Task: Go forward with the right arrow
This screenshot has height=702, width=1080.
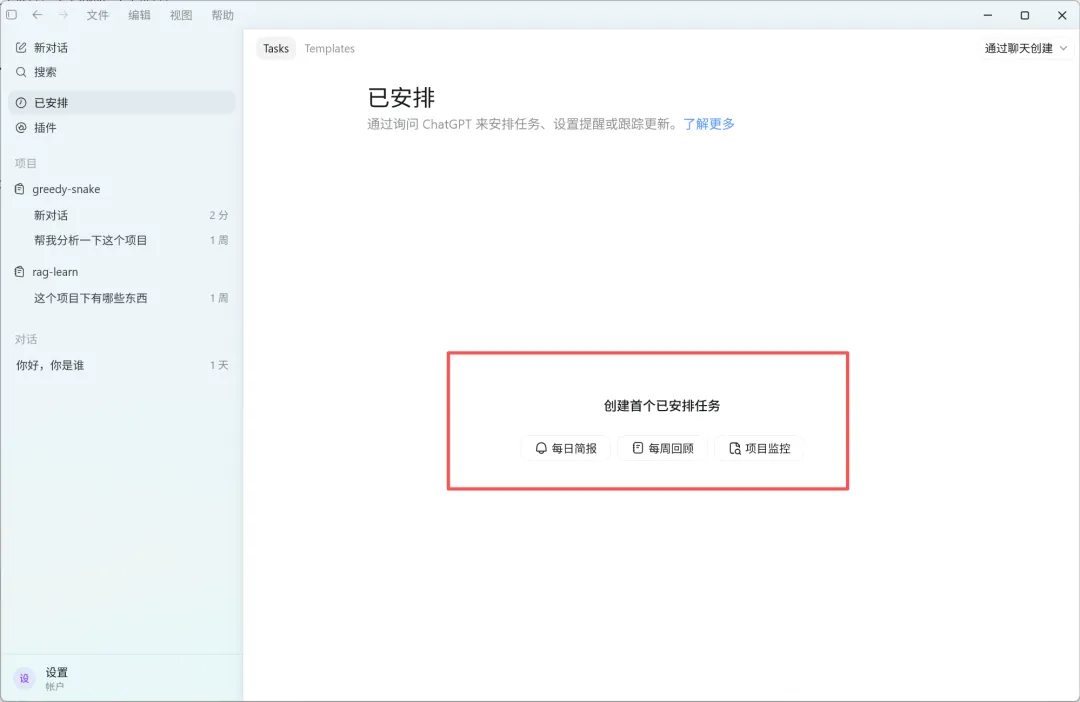Action: point(63,14)
